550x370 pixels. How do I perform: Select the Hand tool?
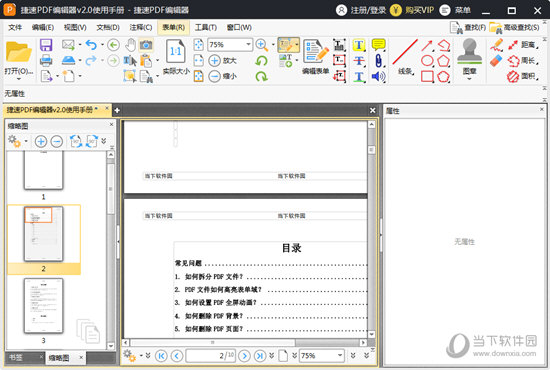(x=130, y=45)
